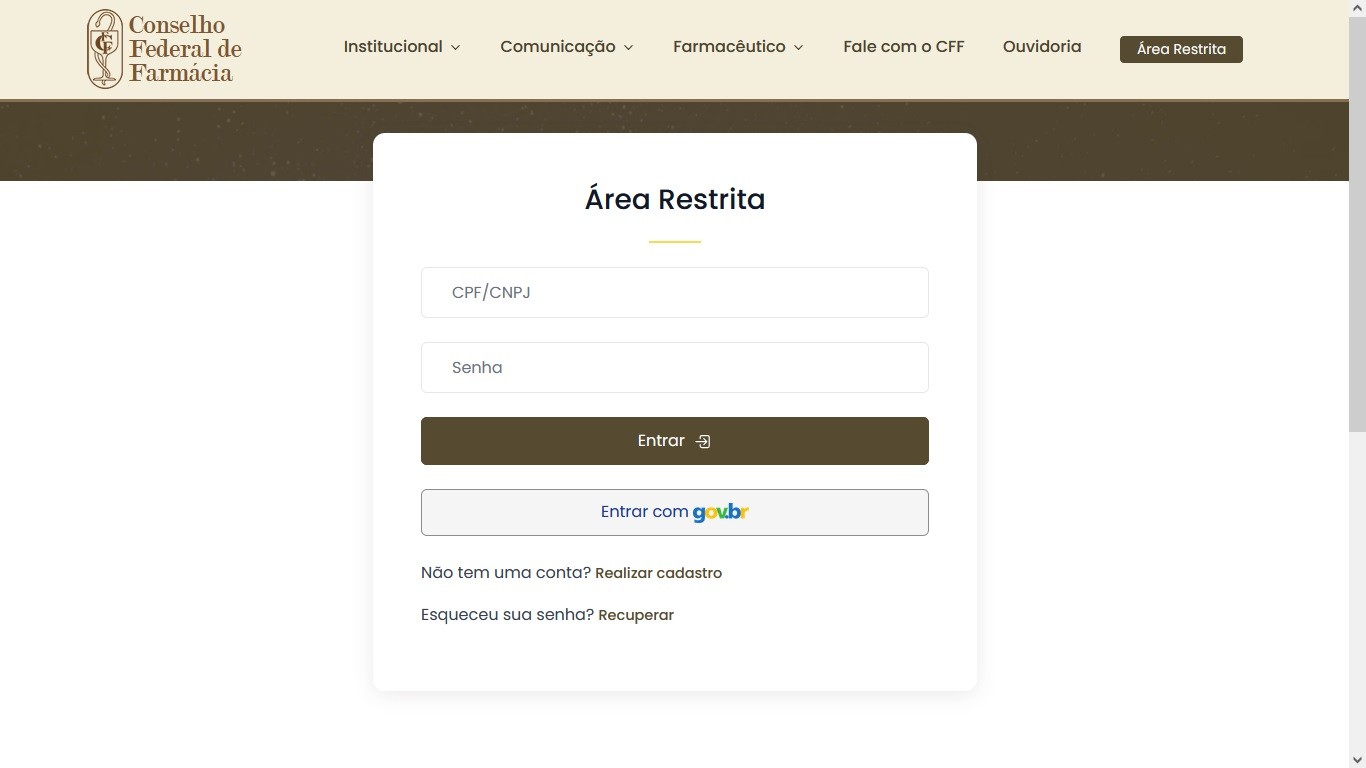Screen dimensions: 1366x768
Task: Follow the Realizar cadastro link
Action: [658, 573]
